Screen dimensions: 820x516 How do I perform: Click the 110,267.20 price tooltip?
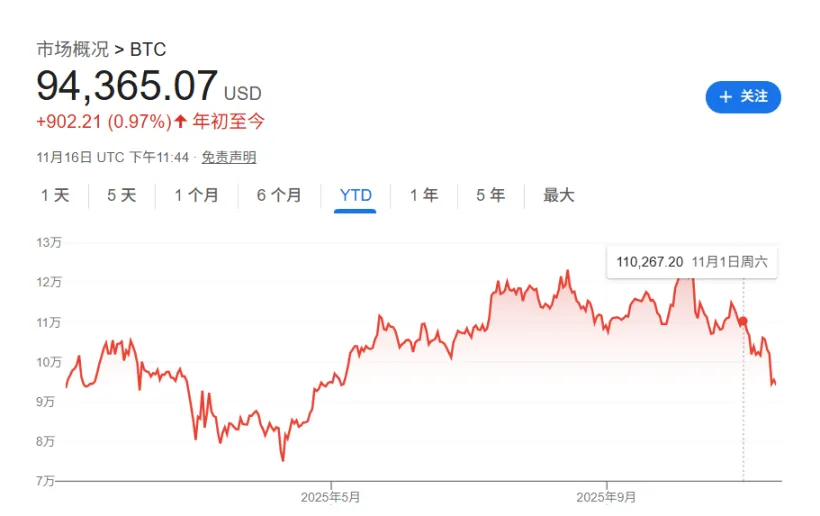(650, 262)
